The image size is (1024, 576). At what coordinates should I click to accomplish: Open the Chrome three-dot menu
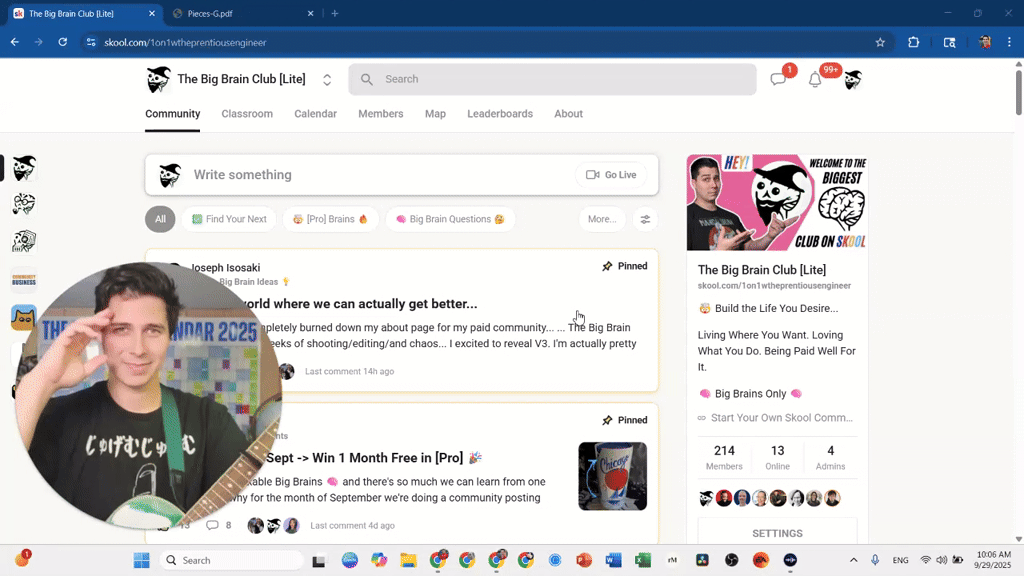tap(1010, 42)
